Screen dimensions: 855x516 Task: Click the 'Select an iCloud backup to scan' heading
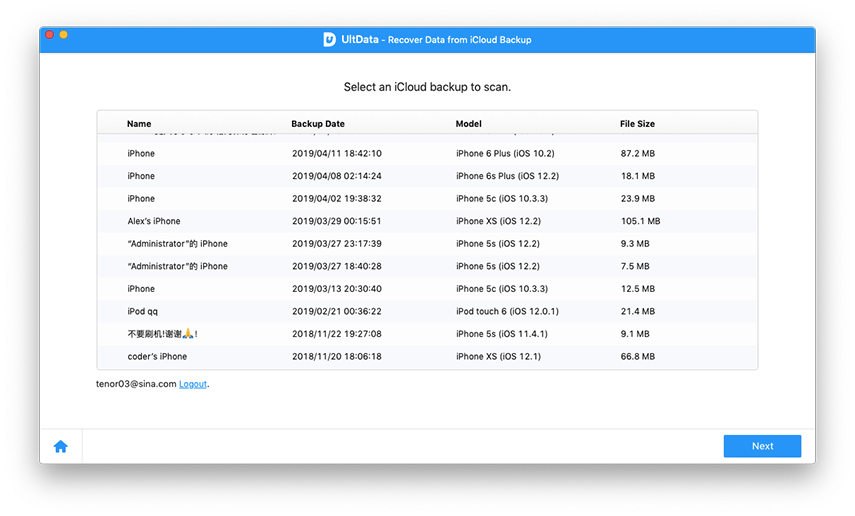point(427,87)
